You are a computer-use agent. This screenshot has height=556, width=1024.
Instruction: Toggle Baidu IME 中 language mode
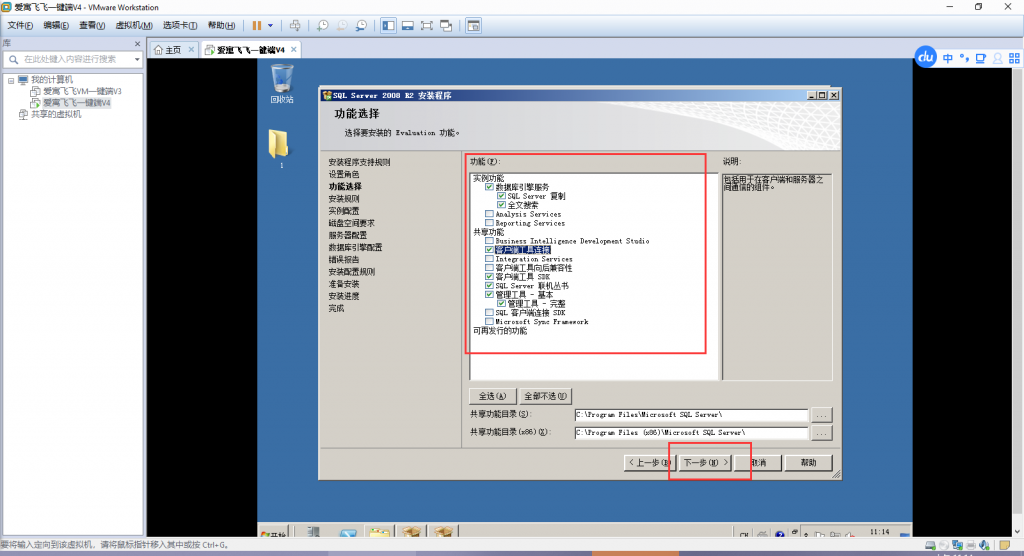948,58
